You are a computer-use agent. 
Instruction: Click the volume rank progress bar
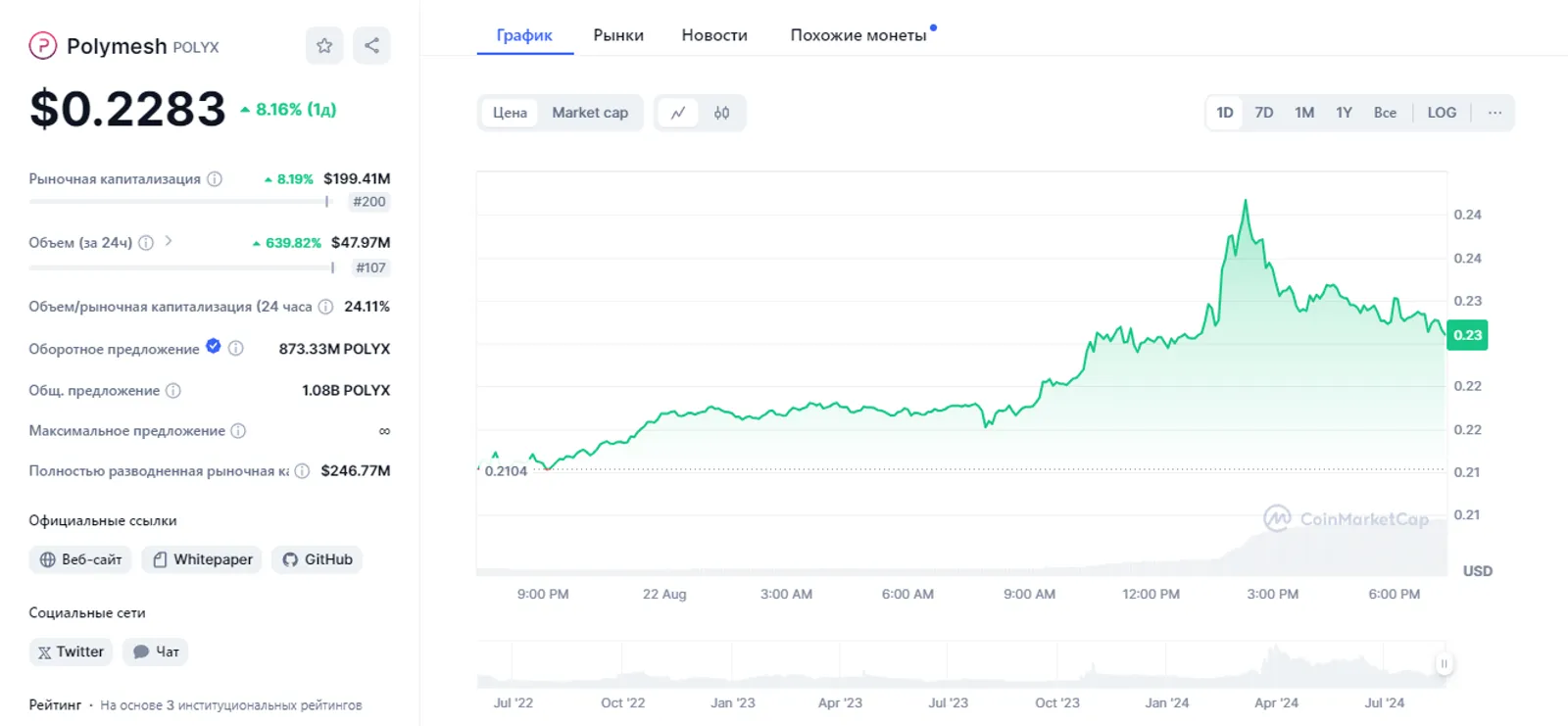[182, 267]
